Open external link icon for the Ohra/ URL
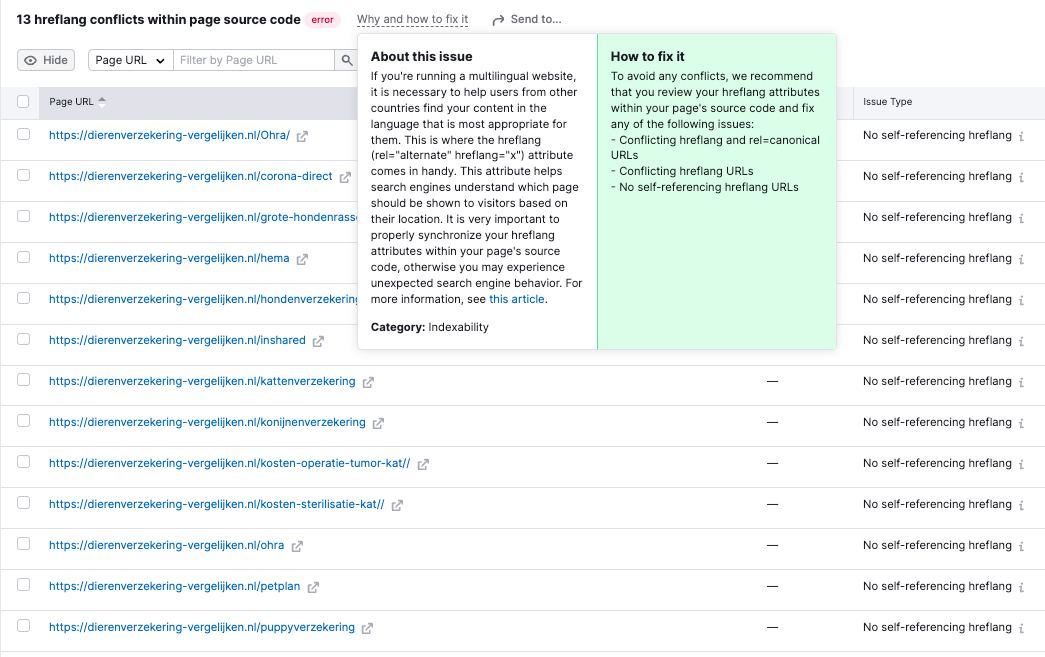The height and width of the screenshot is (657, 1045). [x=302, y=136]
